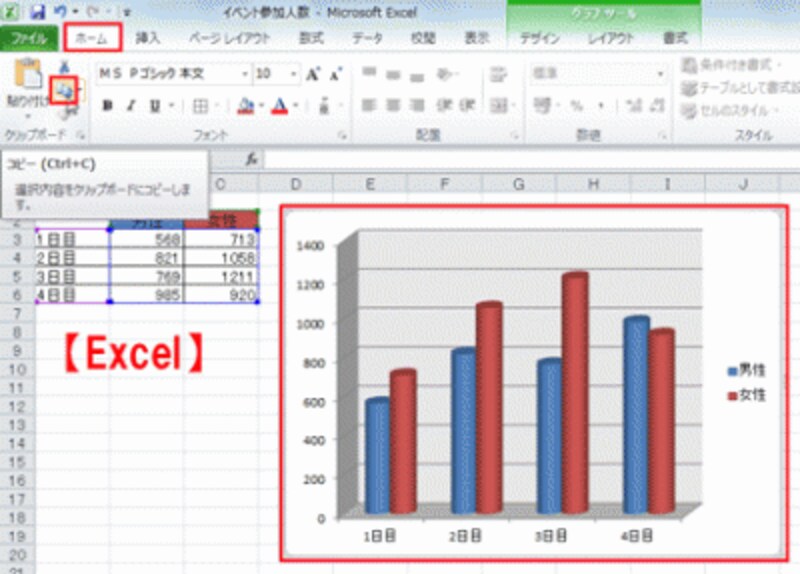Image resolution: width=800 pixels, height=574 pixels.
Task: Click the Insert Function fx icon
Action: click(251, 160)
